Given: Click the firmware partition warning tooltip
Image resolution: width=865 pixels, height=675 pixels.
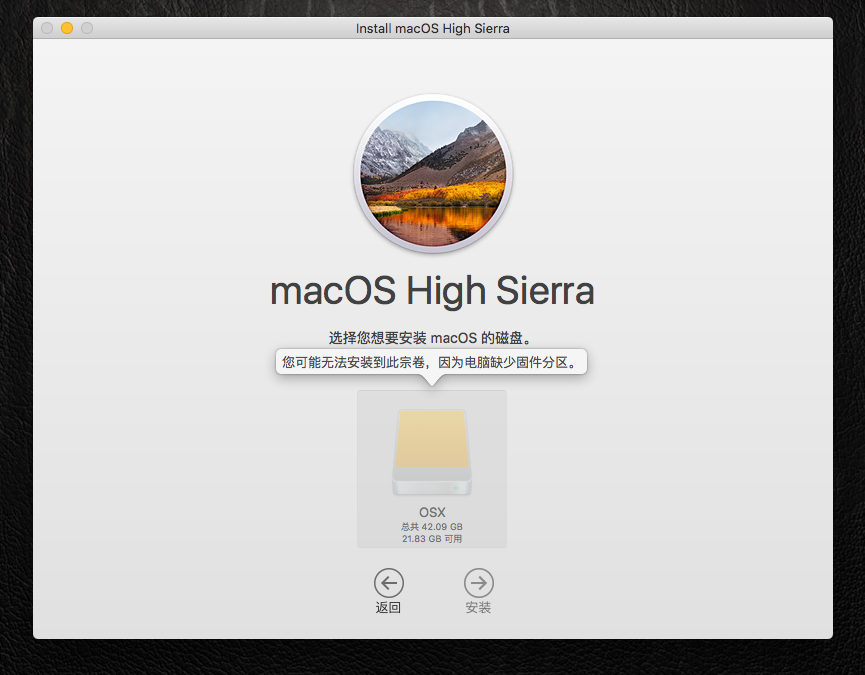Looking at the screenshot, I should [431, 362].
